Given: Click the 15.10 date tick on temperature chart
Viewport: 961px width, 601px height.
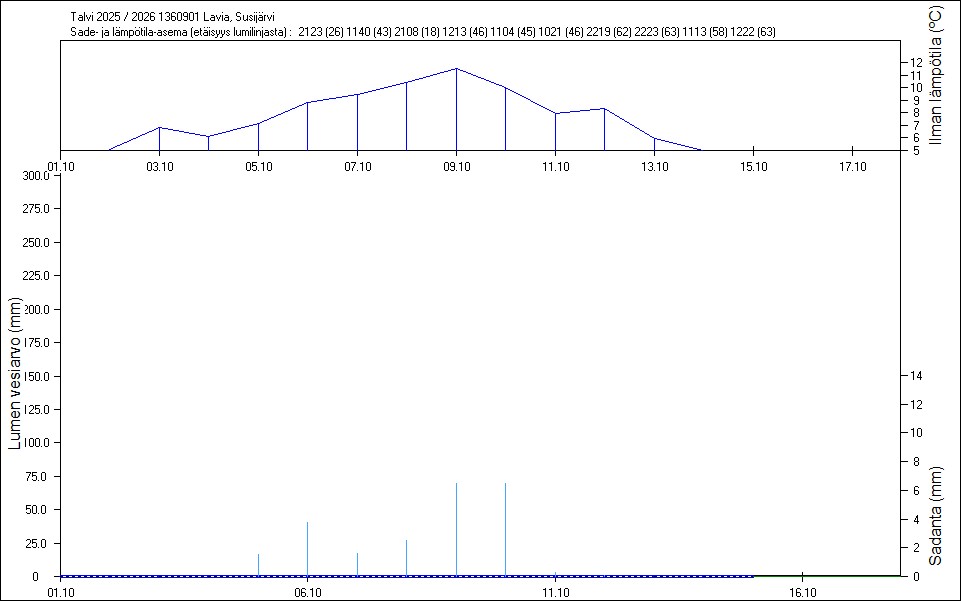Looking at the screenshot, I should [753, 166].
